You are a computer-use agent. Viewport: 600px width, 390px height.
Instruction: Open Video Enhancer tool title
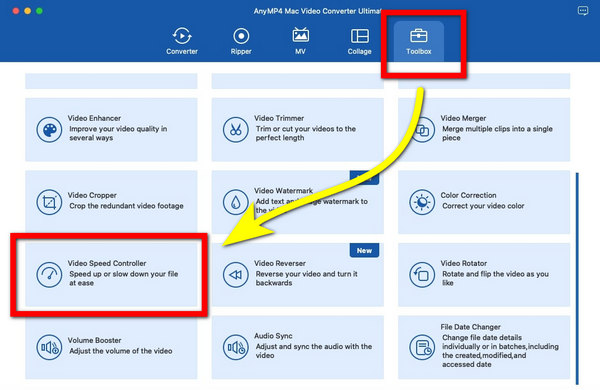pos(94,118)
